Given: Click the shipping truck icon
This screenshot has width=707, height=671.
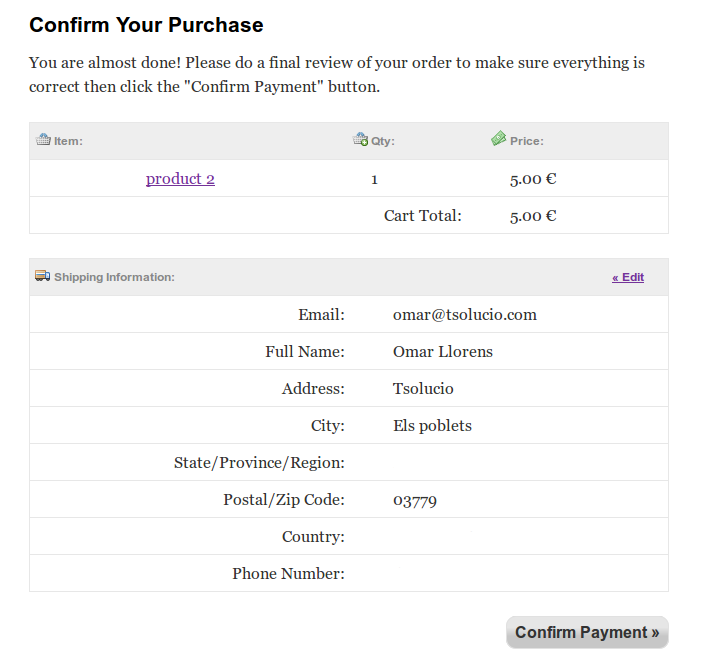Looking at the screenshot, I should click(42, 276).
